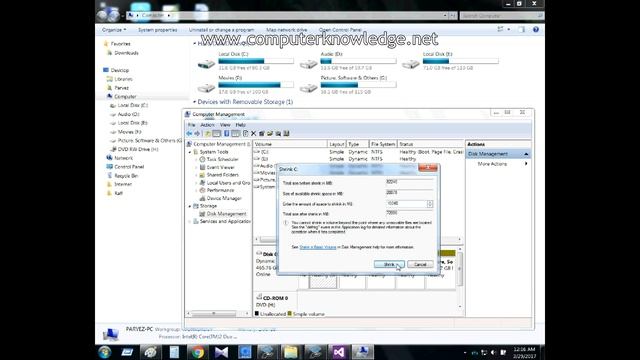Open Visual Studio purple icon on taskbar
The height and width of the screenshot is (360, 640).
pyautogui.click(x=339, y=352)
